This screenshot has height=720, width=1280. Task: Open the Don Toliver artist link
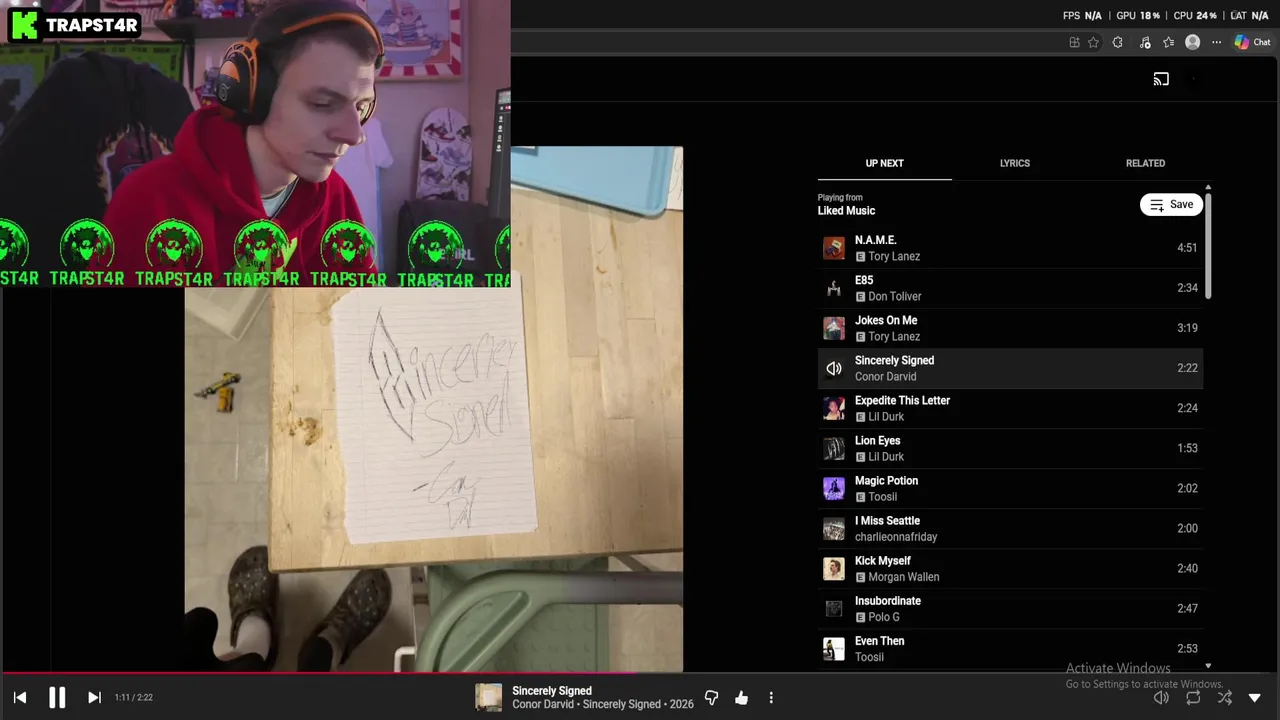[895, 297]
